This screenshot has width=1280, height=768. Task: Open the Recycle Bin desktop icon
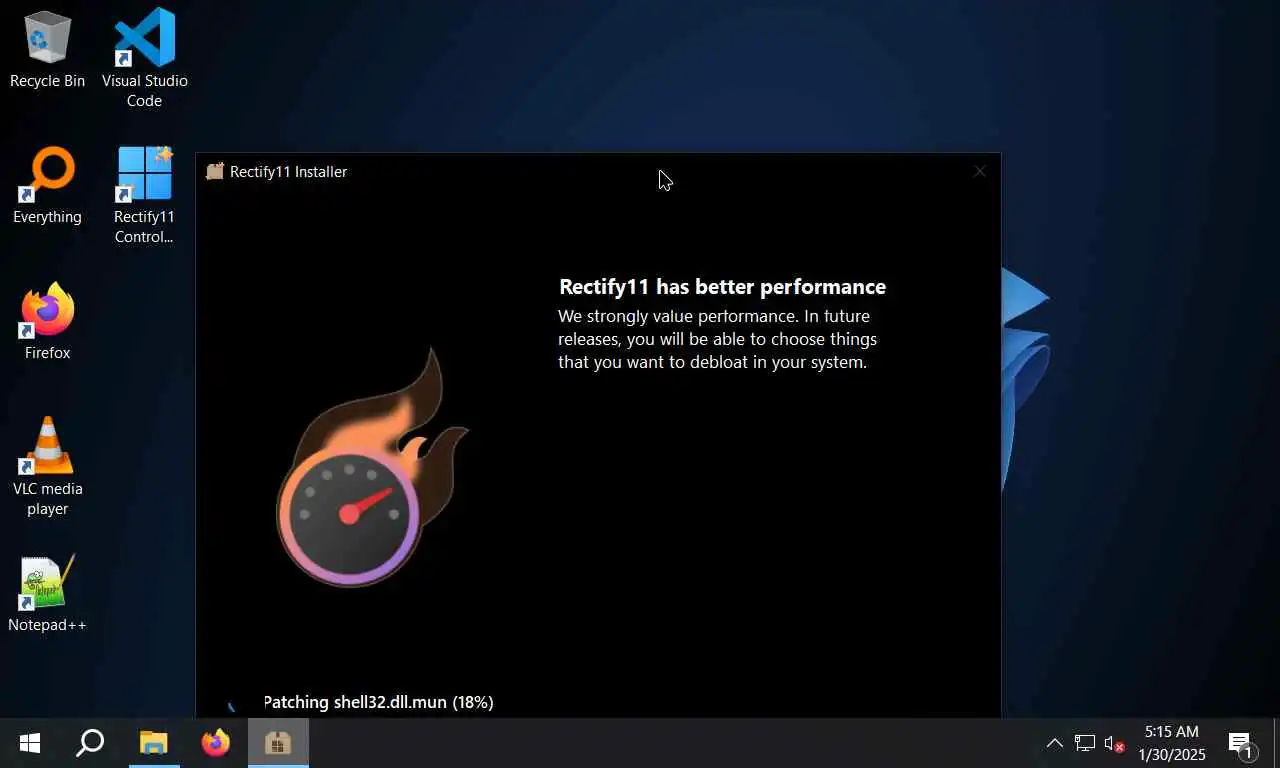(x=47, y=50)
